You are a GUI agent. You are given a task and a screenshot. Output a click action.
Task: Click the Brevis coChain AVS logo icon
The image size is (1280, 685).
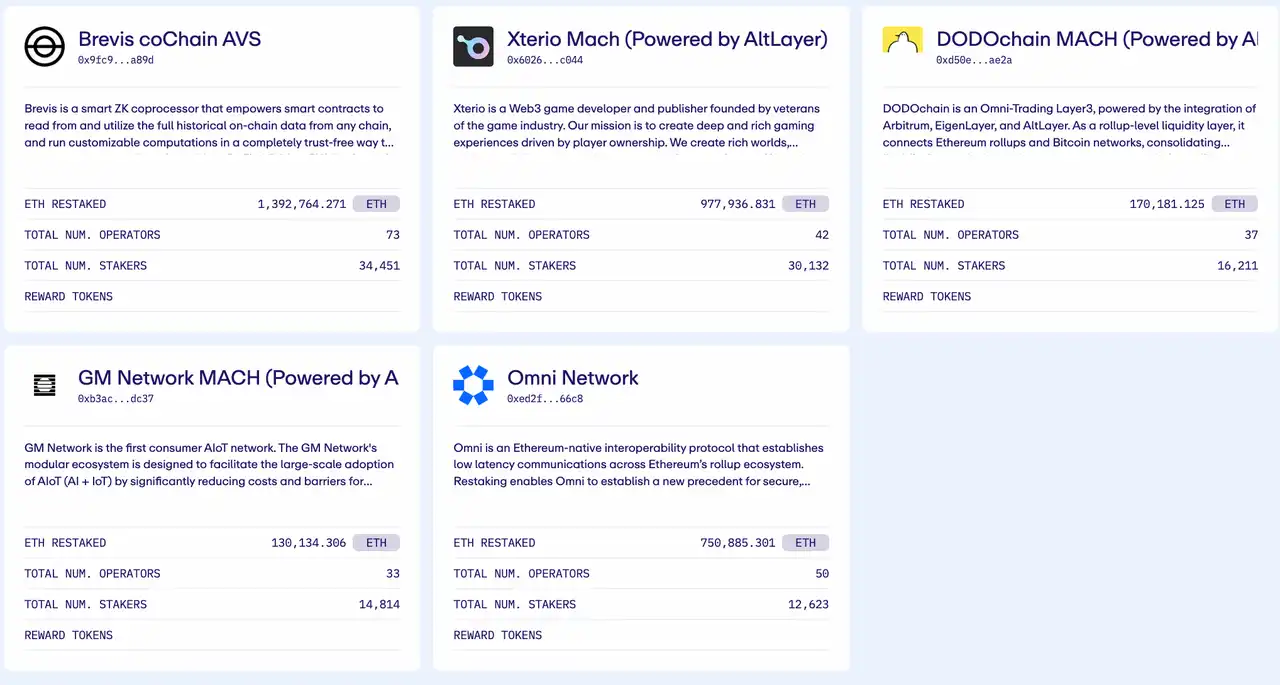pyautogui.click(x=45, y=47)
